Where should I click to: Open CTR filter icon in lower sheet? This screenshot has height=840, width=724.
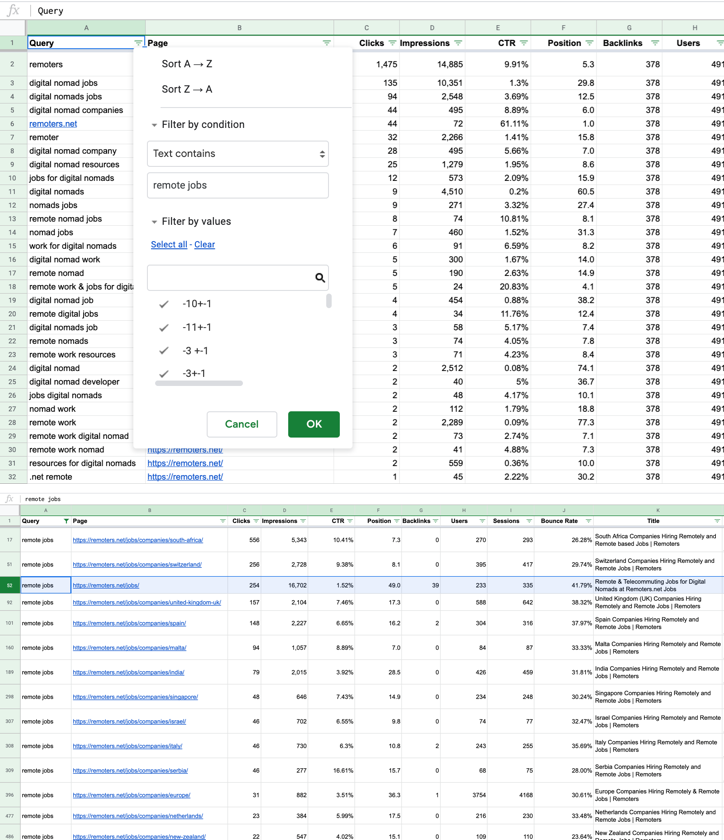point(350,521)
